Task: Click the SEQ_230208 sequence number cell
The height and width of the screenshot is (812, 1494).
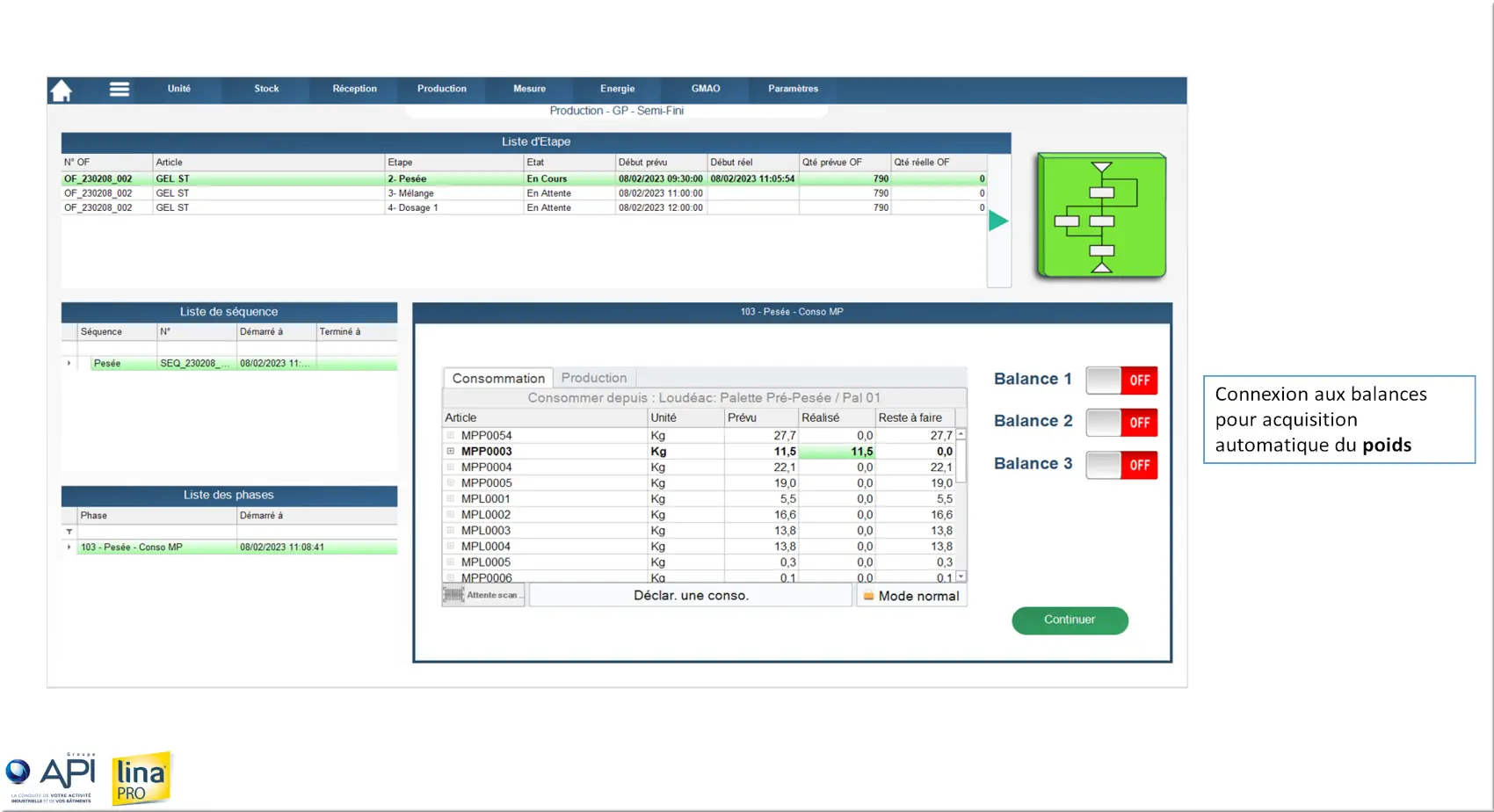Action: (197, 363)
